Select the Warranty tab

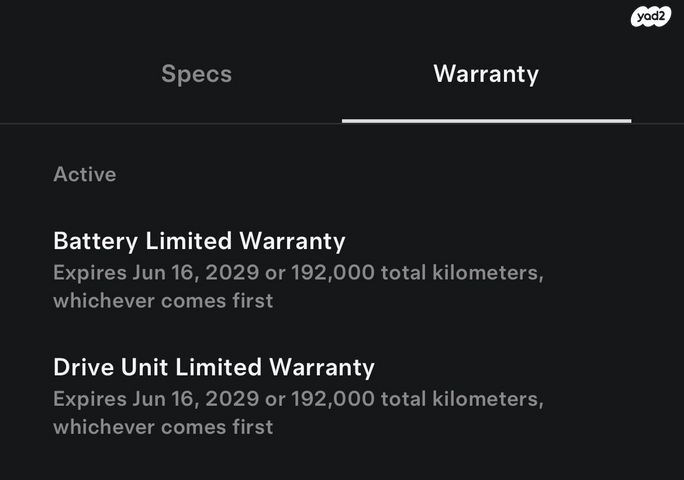click(486, 74)
